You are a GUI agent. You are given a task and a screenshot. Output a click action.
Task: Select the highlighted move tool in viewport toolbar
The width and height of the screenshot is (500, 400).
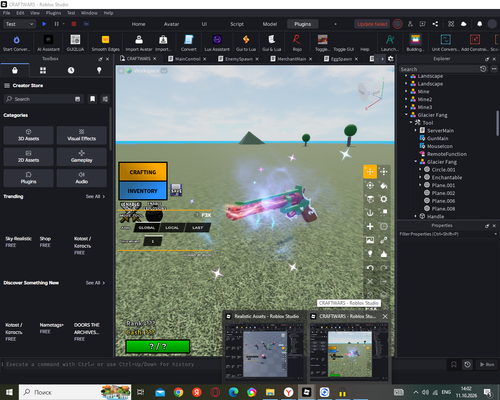click(x=370, y=172)
